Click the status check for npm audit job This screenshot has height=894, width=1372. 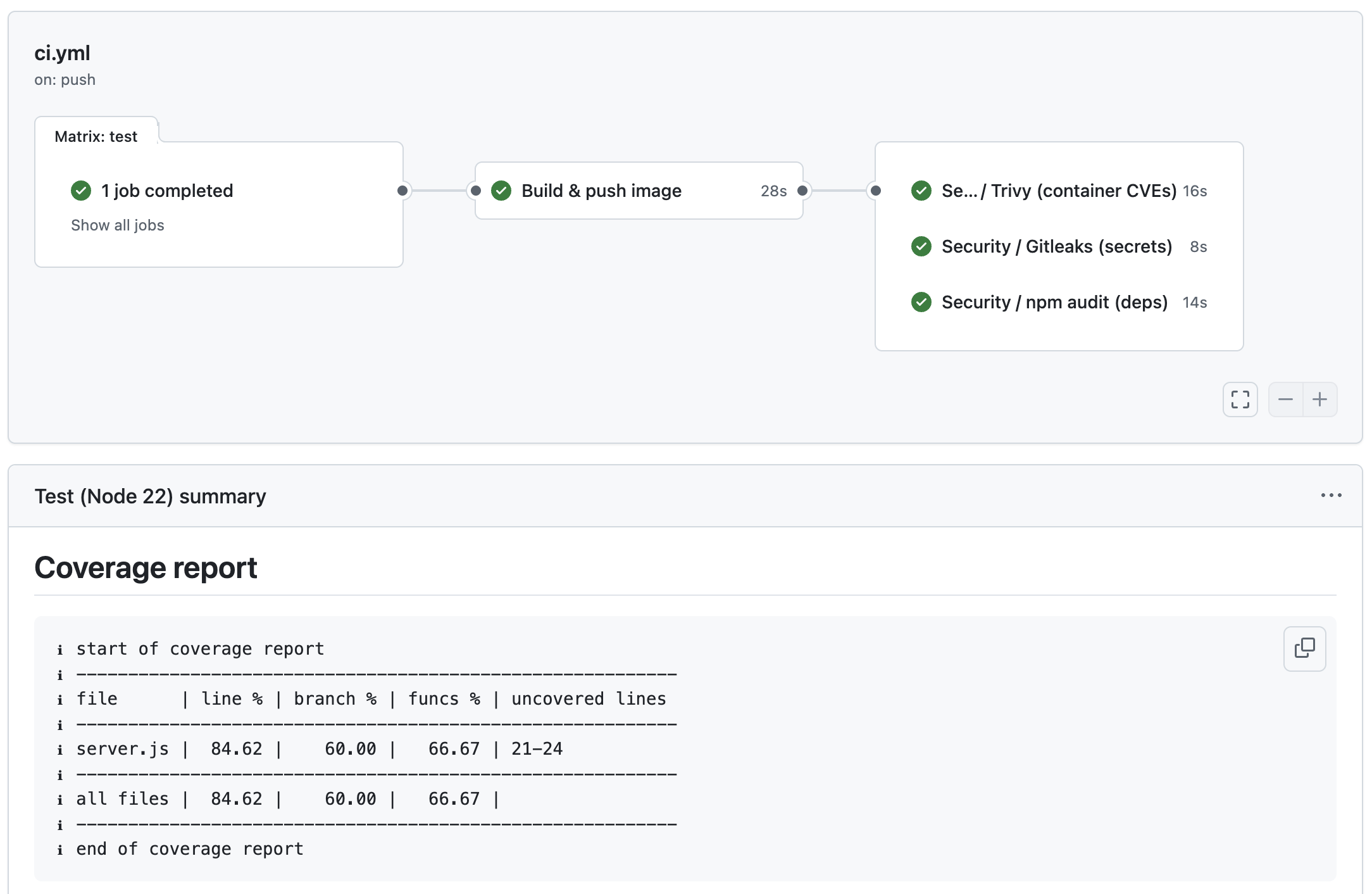coord(921,302)
